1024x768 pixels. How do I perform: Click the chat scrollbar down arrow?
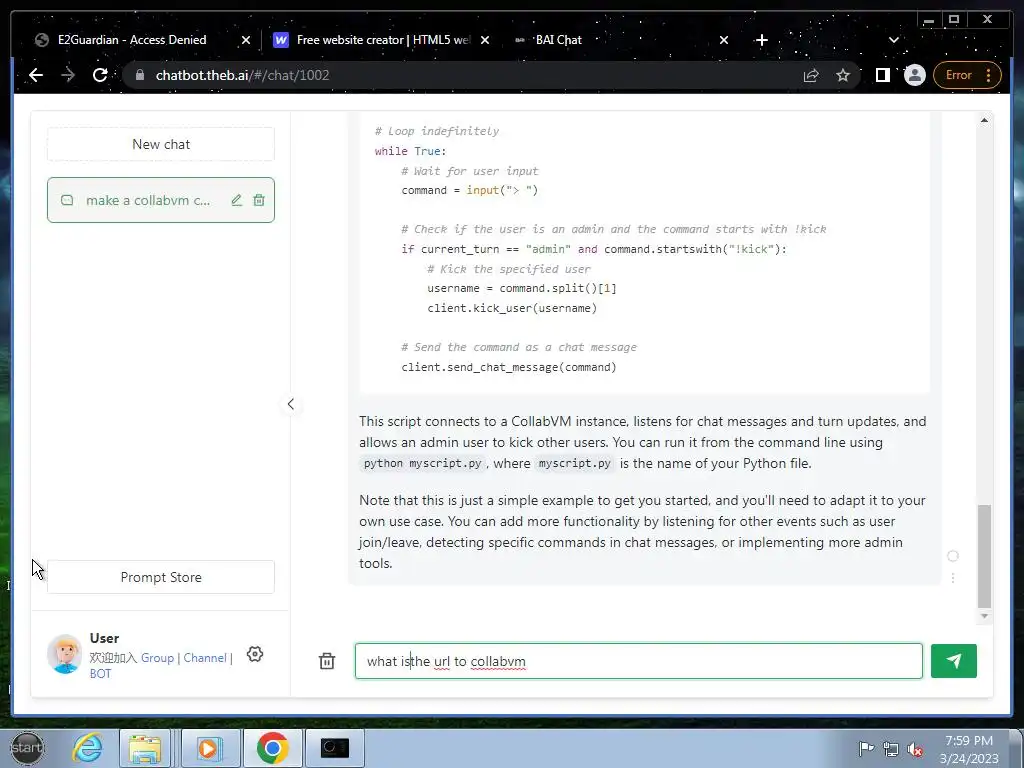984,616
